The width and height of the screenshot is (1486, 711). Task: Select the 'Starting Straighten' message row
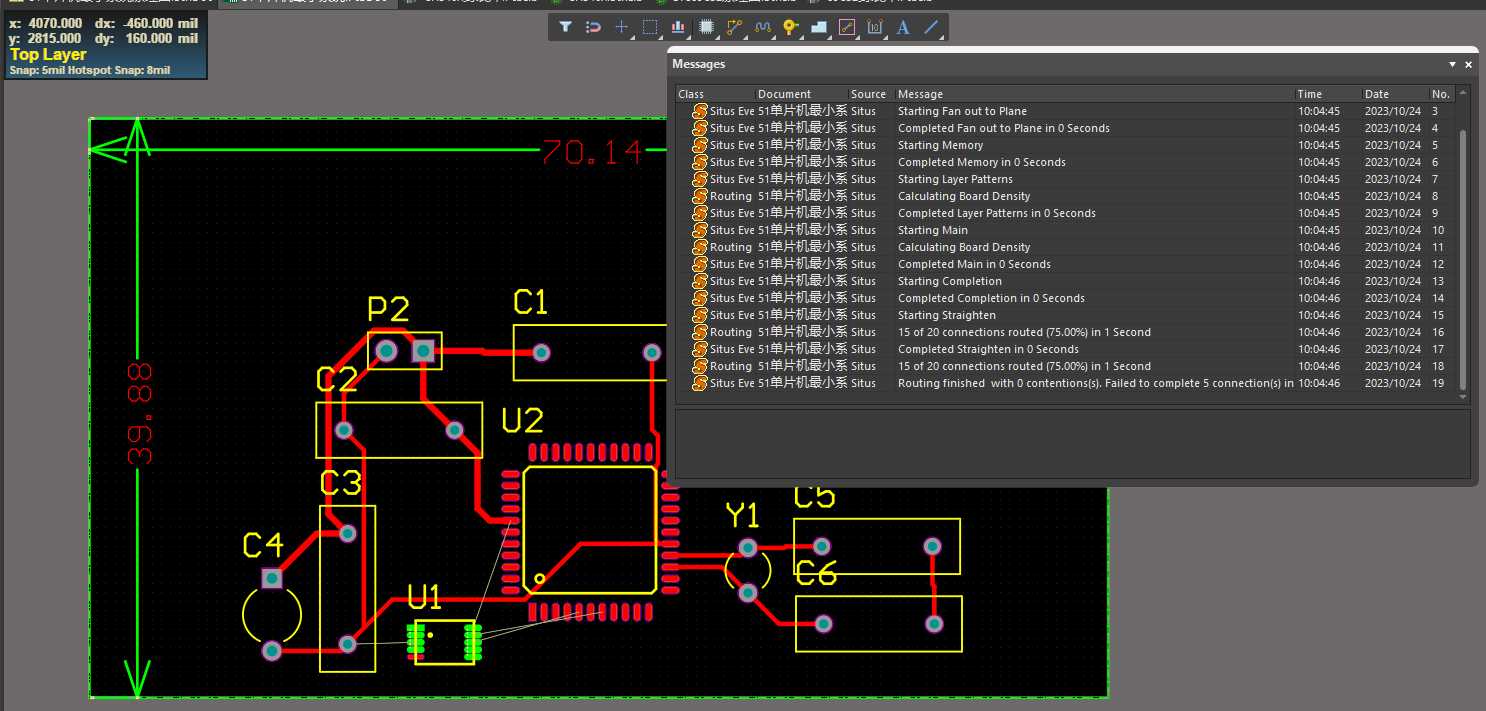(x=1066, y=315)
